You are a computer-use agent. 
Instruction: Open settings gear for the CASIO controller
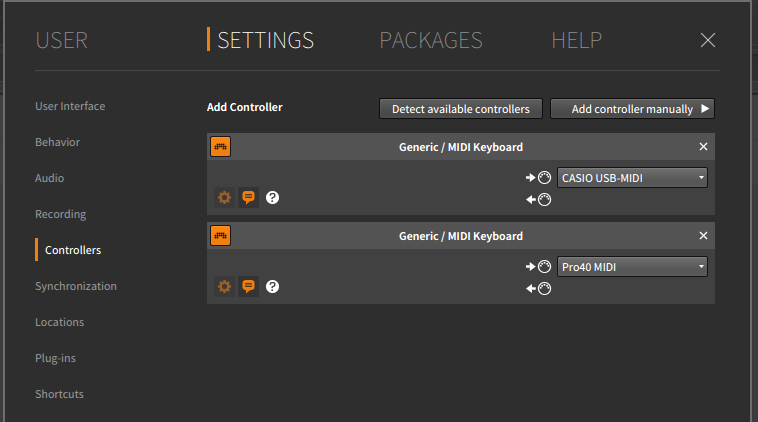click(224, 198)
